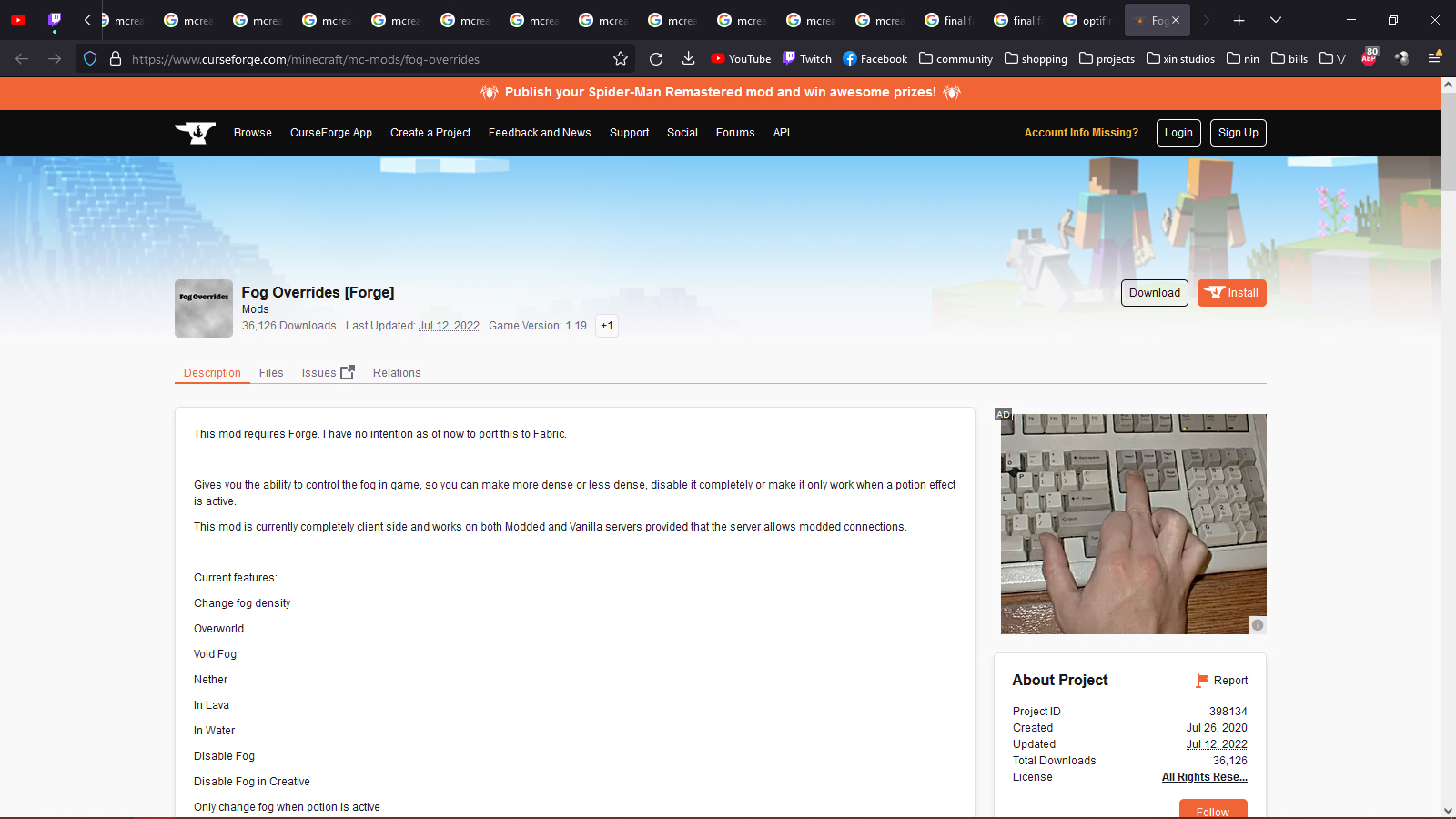Open the spheres extension icon in toolbar
The height and width of the screenshot is (819, 1456).
coord(1401,58)
